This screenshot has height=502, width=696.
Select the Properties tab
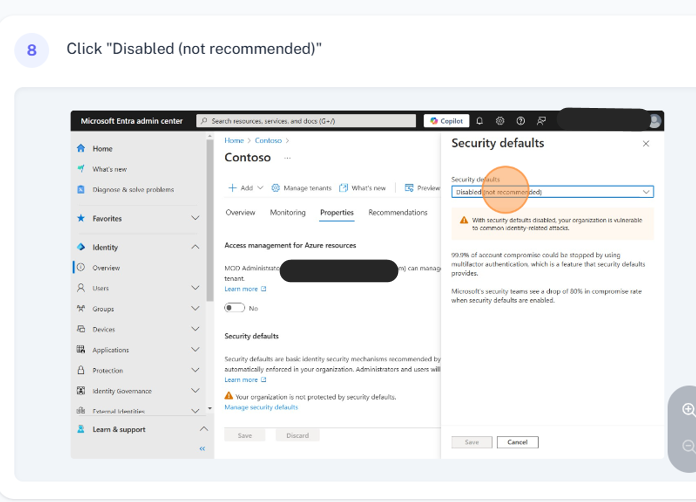(x=337, y=212)
